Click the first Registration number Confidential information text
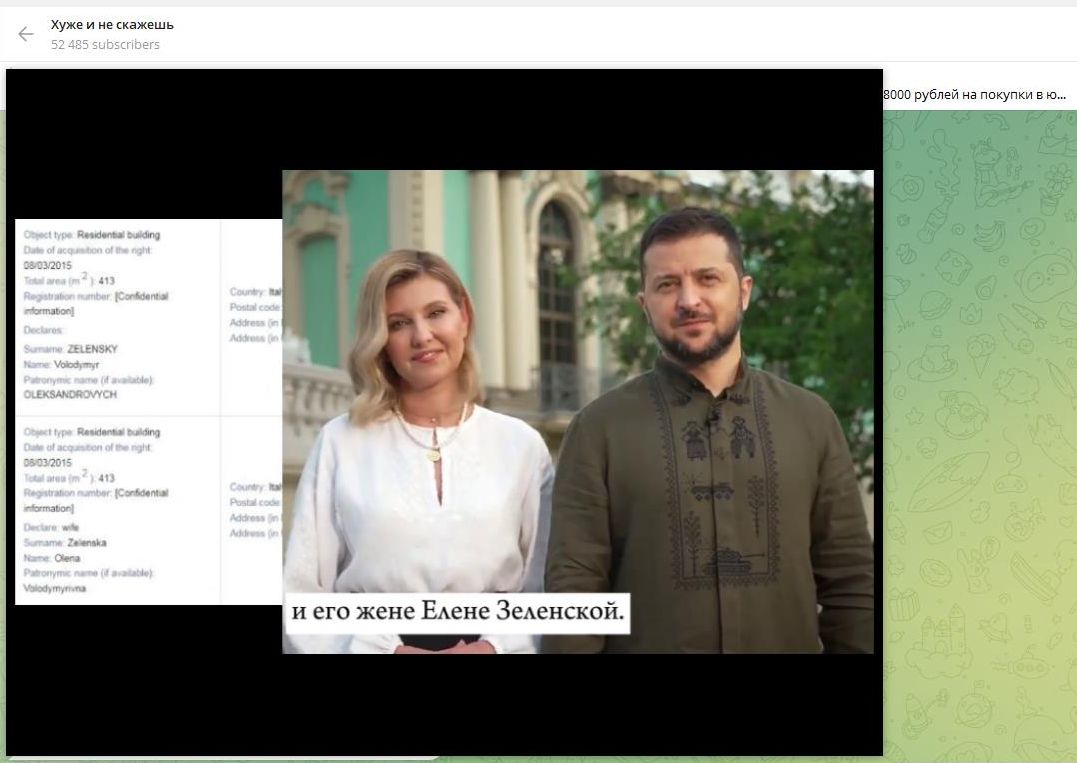Screen dimensions: 1077x763 96,303
